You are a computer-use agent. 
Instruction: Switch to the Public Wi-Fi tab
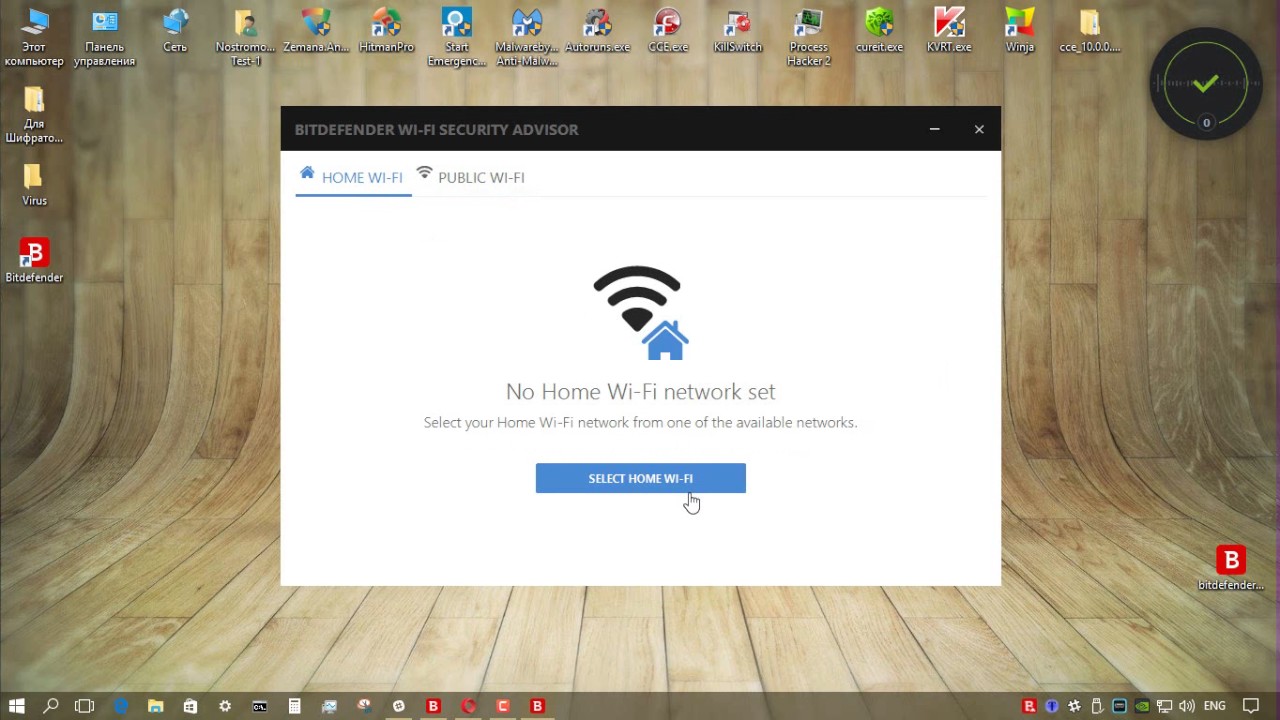tap(470, 177)
